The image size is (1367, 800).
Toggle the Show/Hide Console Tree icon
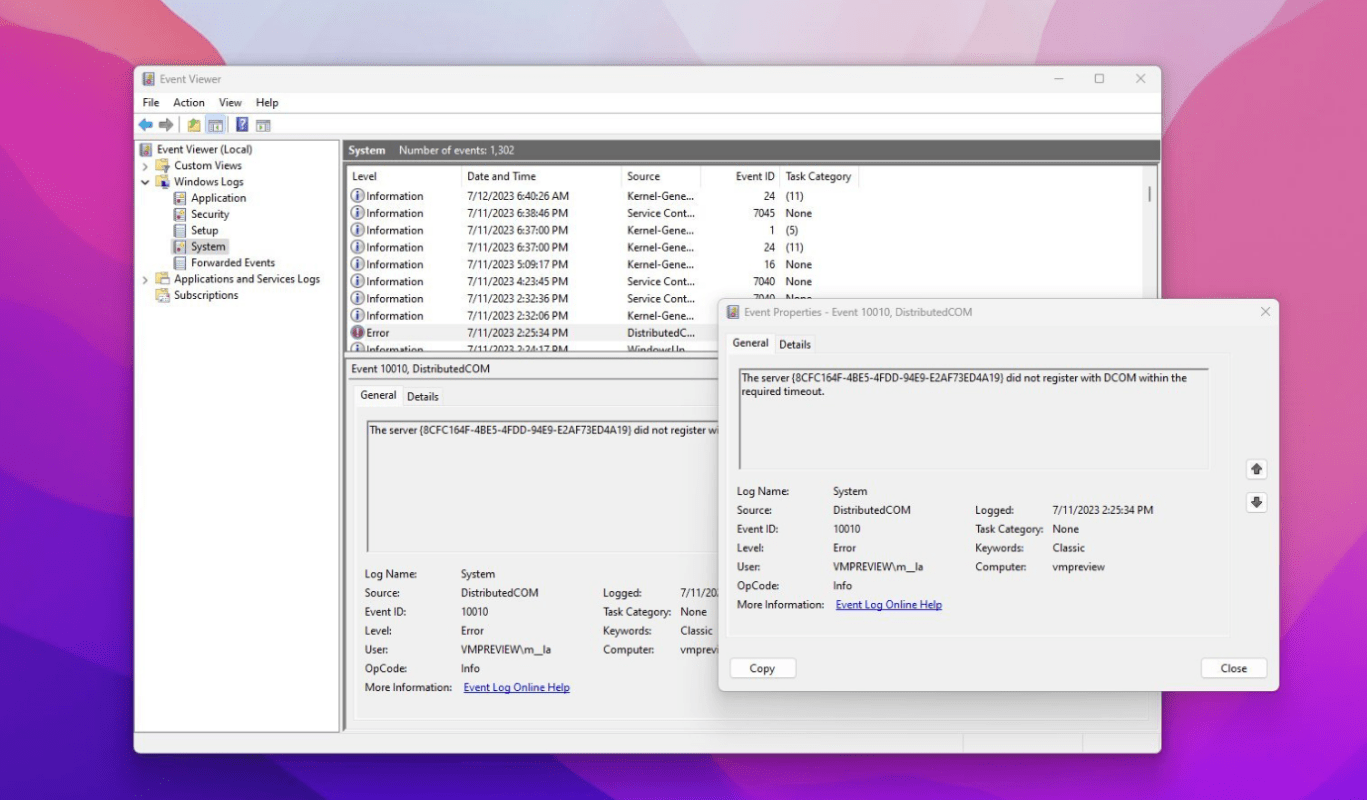point(215,125)
